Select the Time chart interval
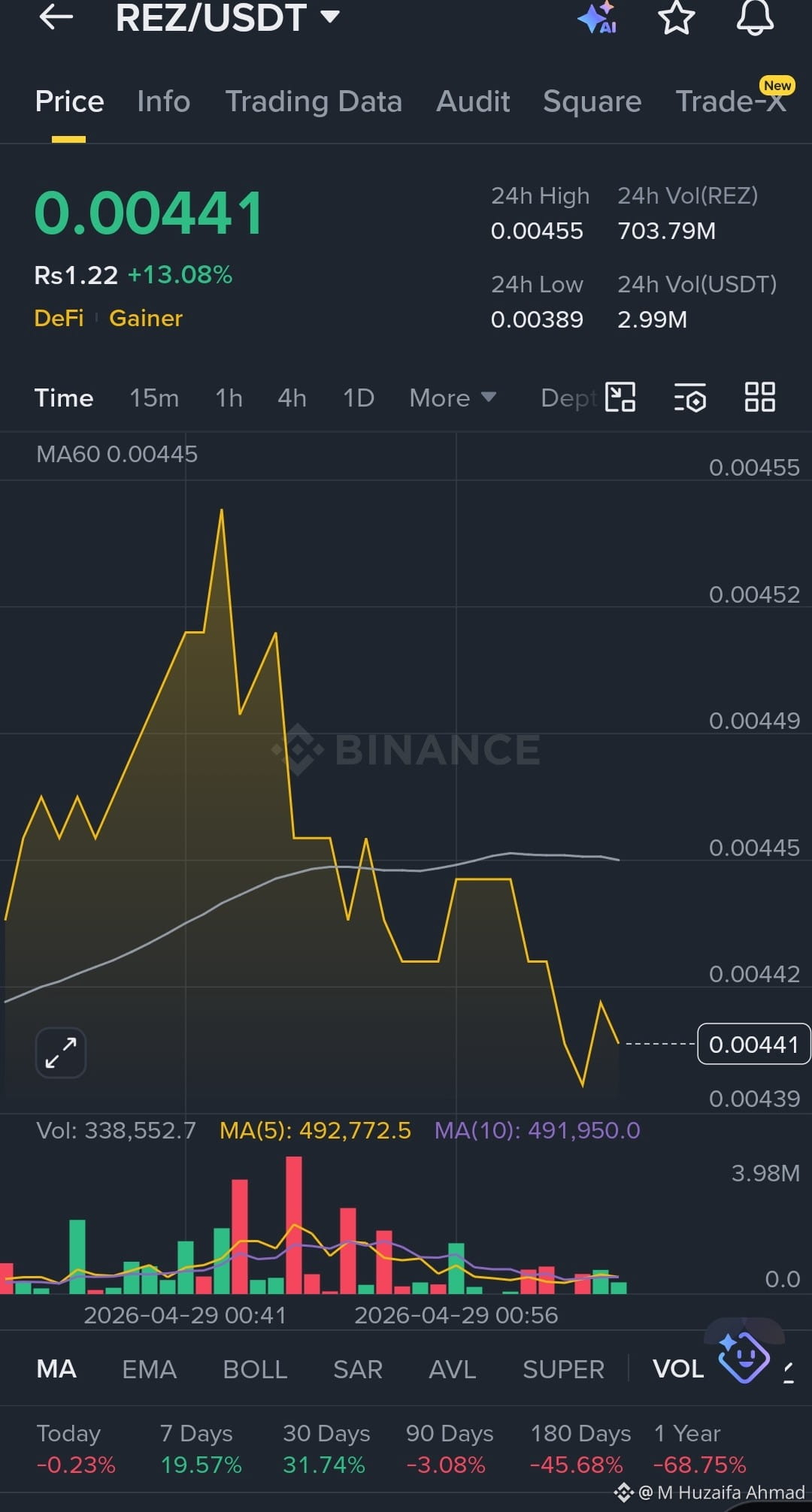The width and height of the screenshot is (812, 1512). pos(64,398)
